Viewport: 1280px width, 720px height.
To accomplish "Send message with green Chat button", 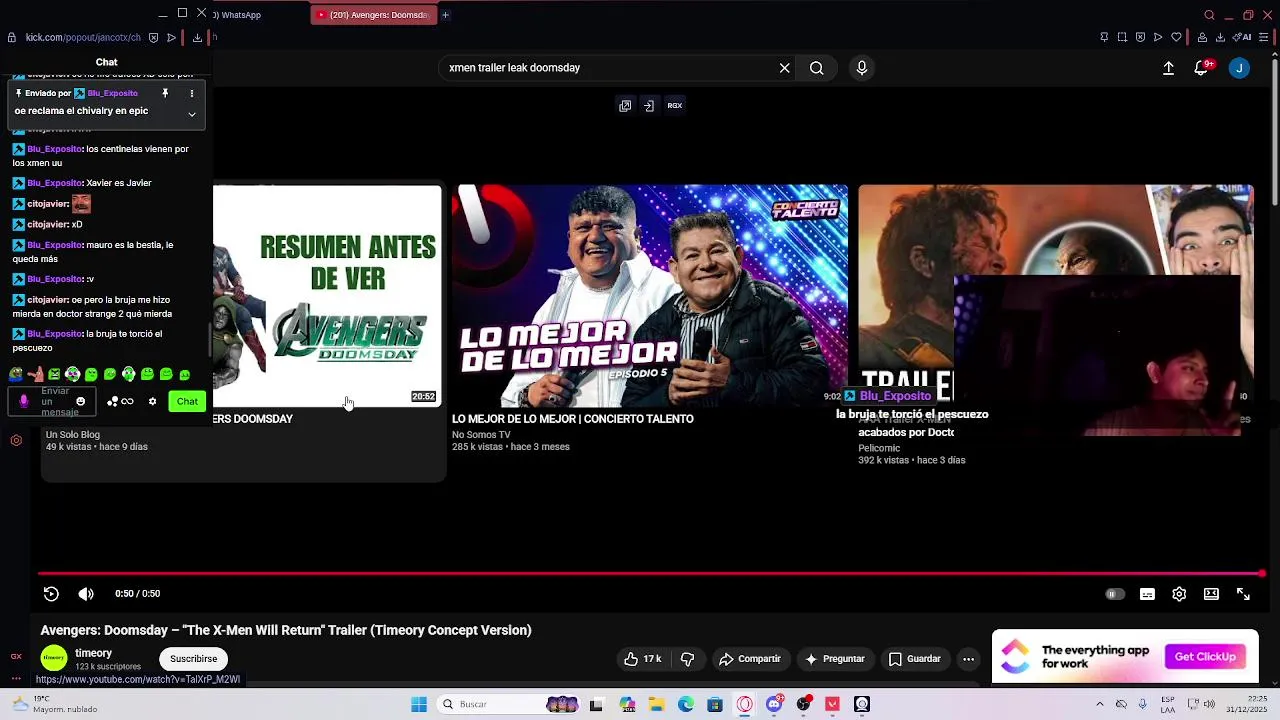I will [x=187, y=401].
